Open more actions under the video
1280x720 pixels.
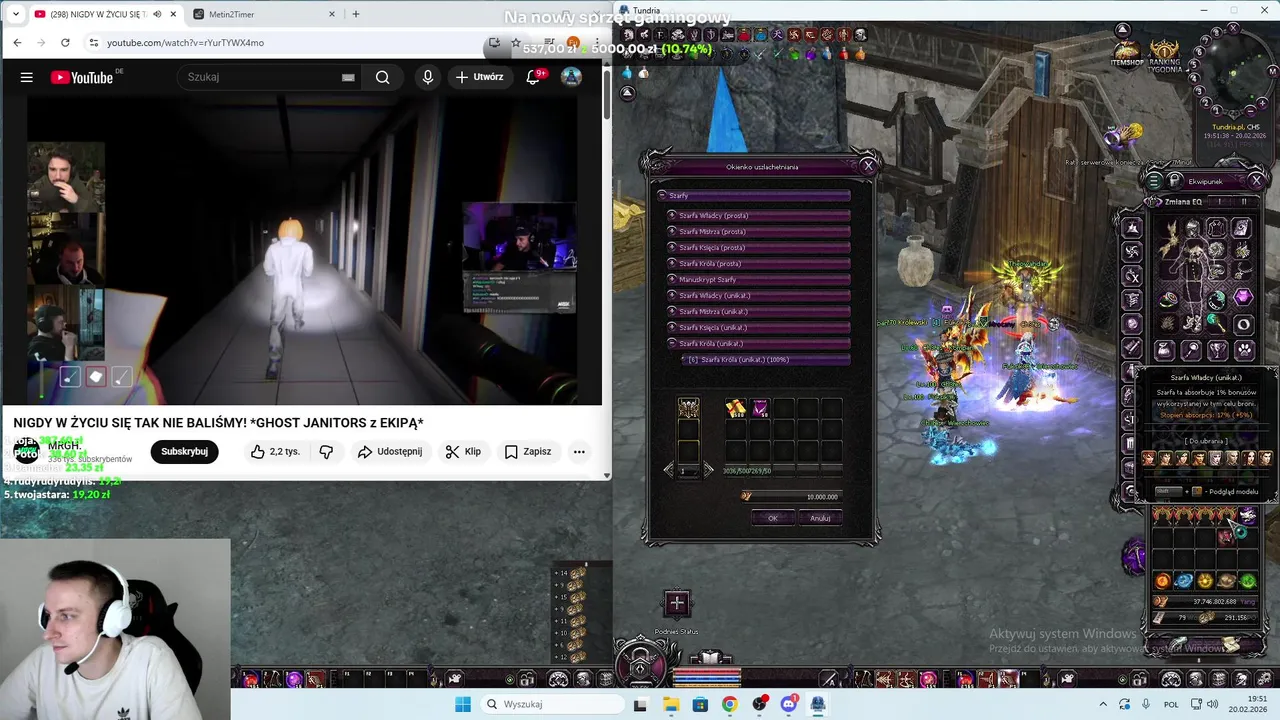point(579,452)
